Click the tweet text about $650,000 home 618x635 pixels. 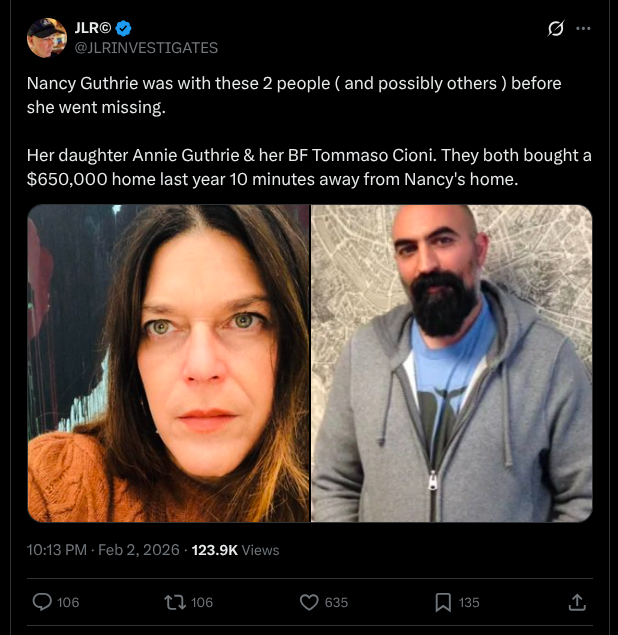tap(309, 167)
